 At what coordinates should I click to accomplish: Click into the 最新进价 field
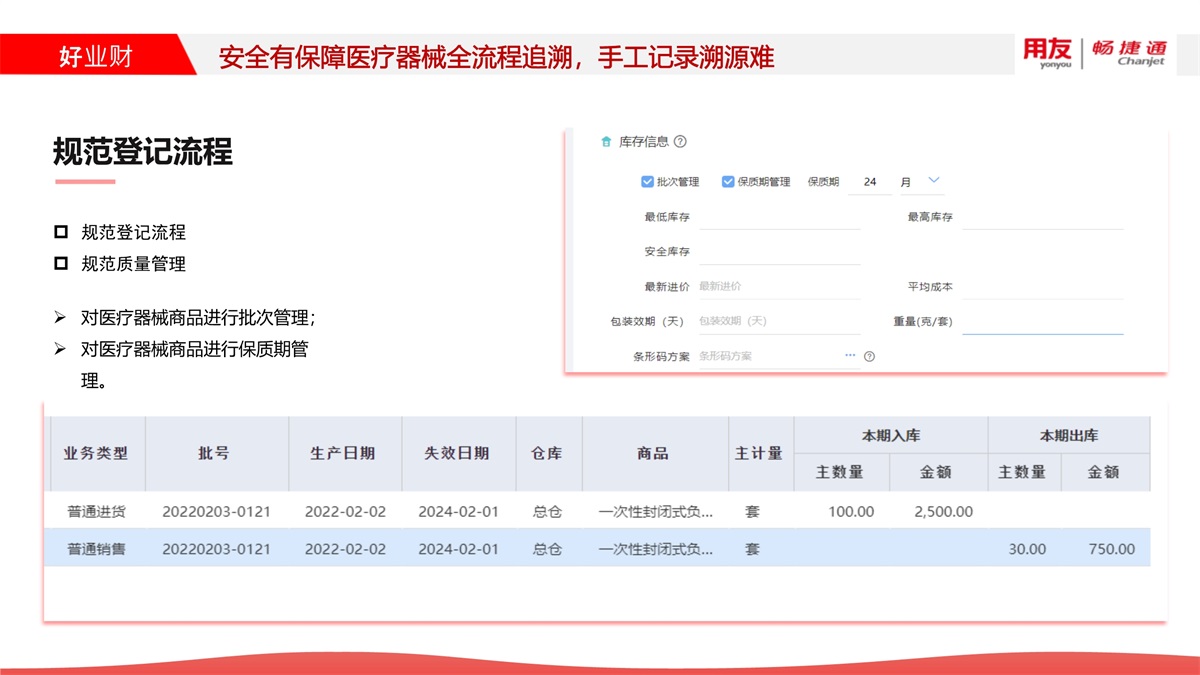coord(778,287)
